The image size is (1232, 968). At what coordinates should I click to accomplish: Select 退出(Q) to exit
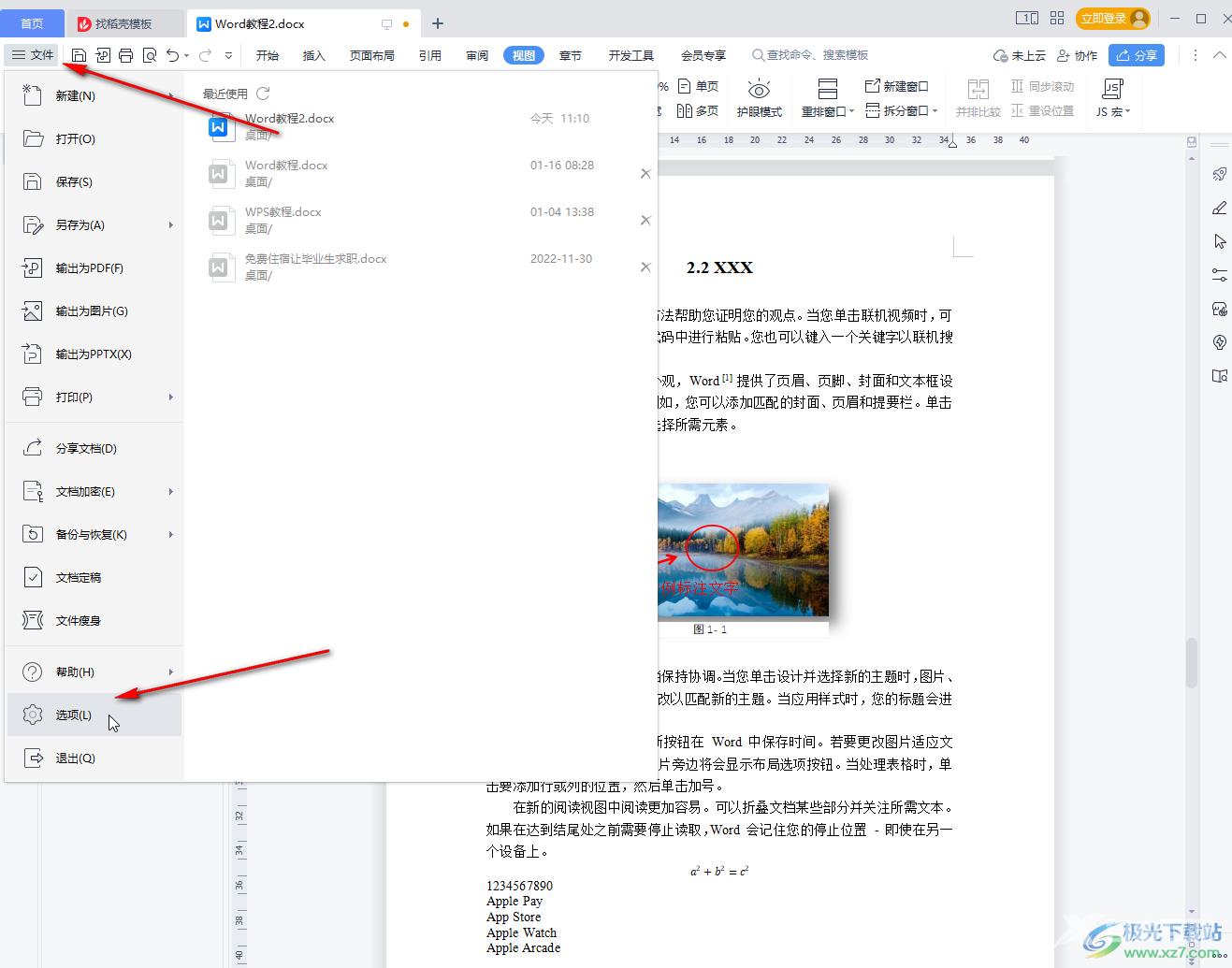(x=94, y=758)
